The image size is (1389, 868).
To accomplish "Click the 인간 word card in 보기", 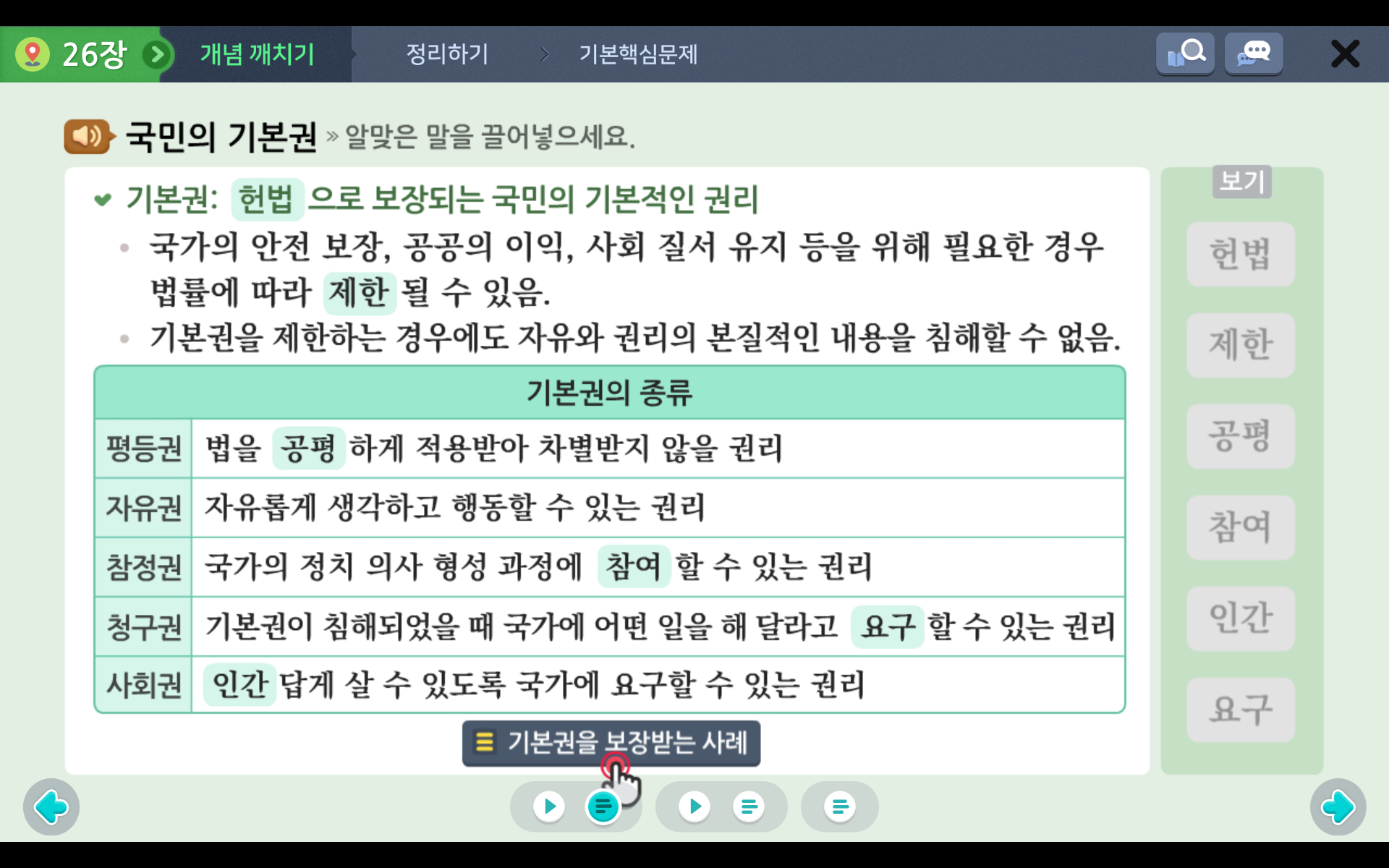I will [x=1241, y=618].
